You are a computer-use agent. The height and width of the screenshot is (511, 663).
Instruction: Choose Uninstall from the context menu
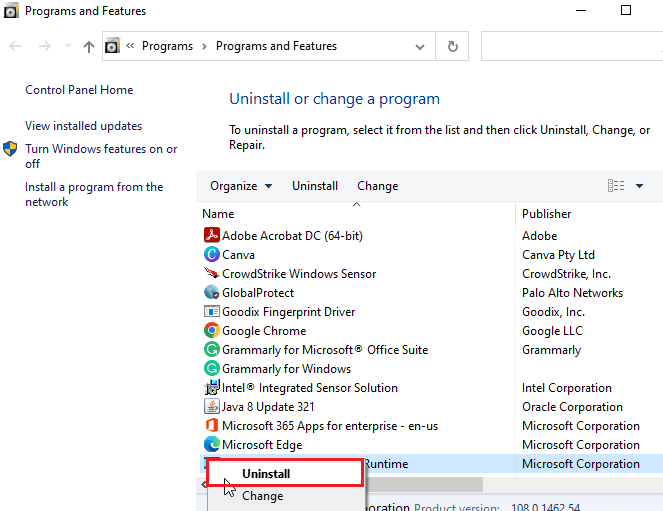pos(285,473)
